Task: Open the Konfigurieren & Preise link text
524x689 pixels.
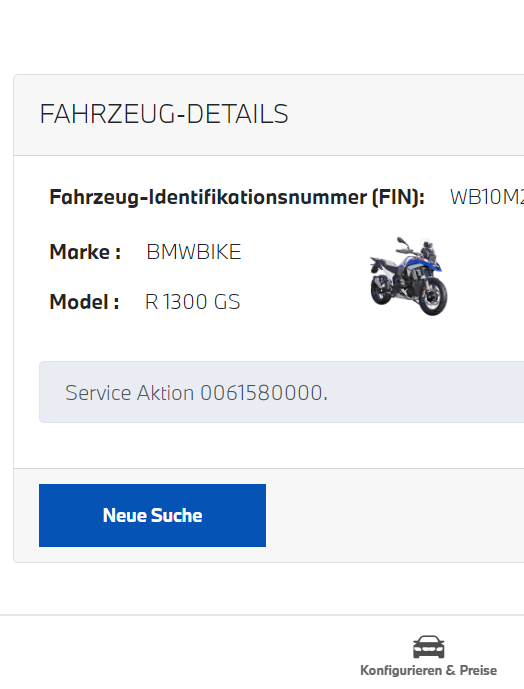Action: pyautogui.click(x=429, y=671)
